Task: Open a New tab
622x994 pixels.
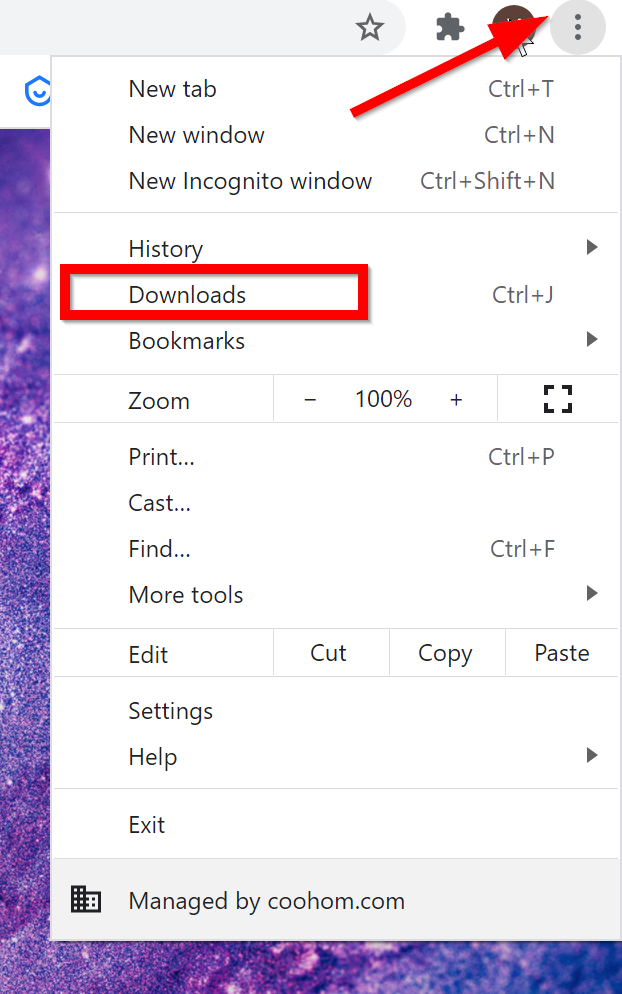Action: [x=172, y=89]
